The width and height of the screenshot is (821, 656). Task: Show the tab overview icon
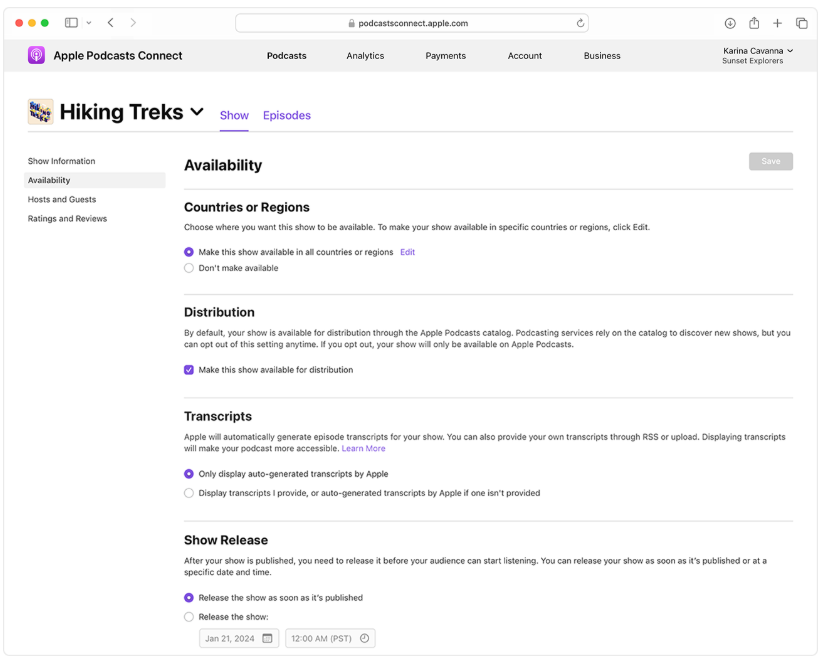click(x=801, y=23)
